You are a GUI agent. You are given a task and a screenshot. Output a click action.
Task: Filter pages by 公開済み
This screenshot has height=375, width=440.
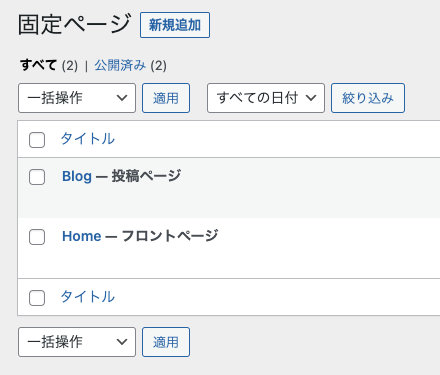pyautogui.click(x=120, y=65)
